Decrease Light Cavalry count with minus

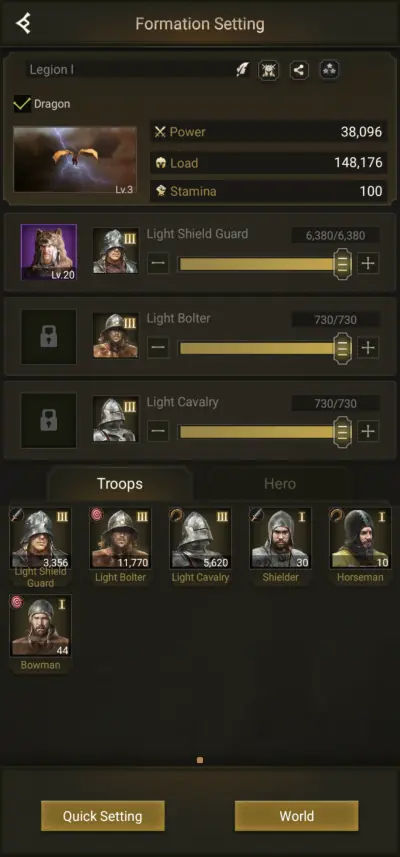[x=158, y=432]
